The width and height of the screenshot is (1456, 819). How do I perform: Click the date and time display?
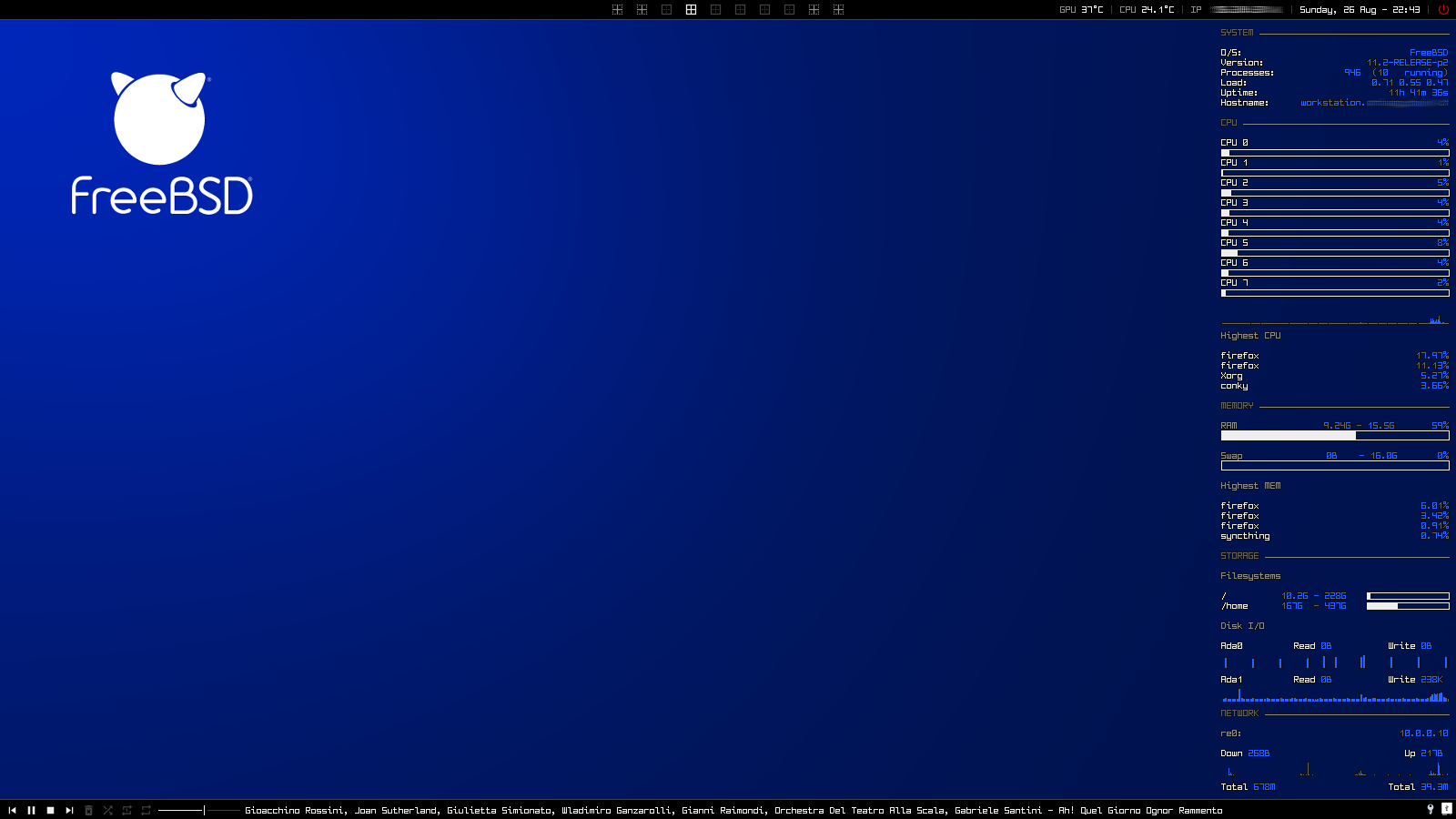tap(1359, 9)
